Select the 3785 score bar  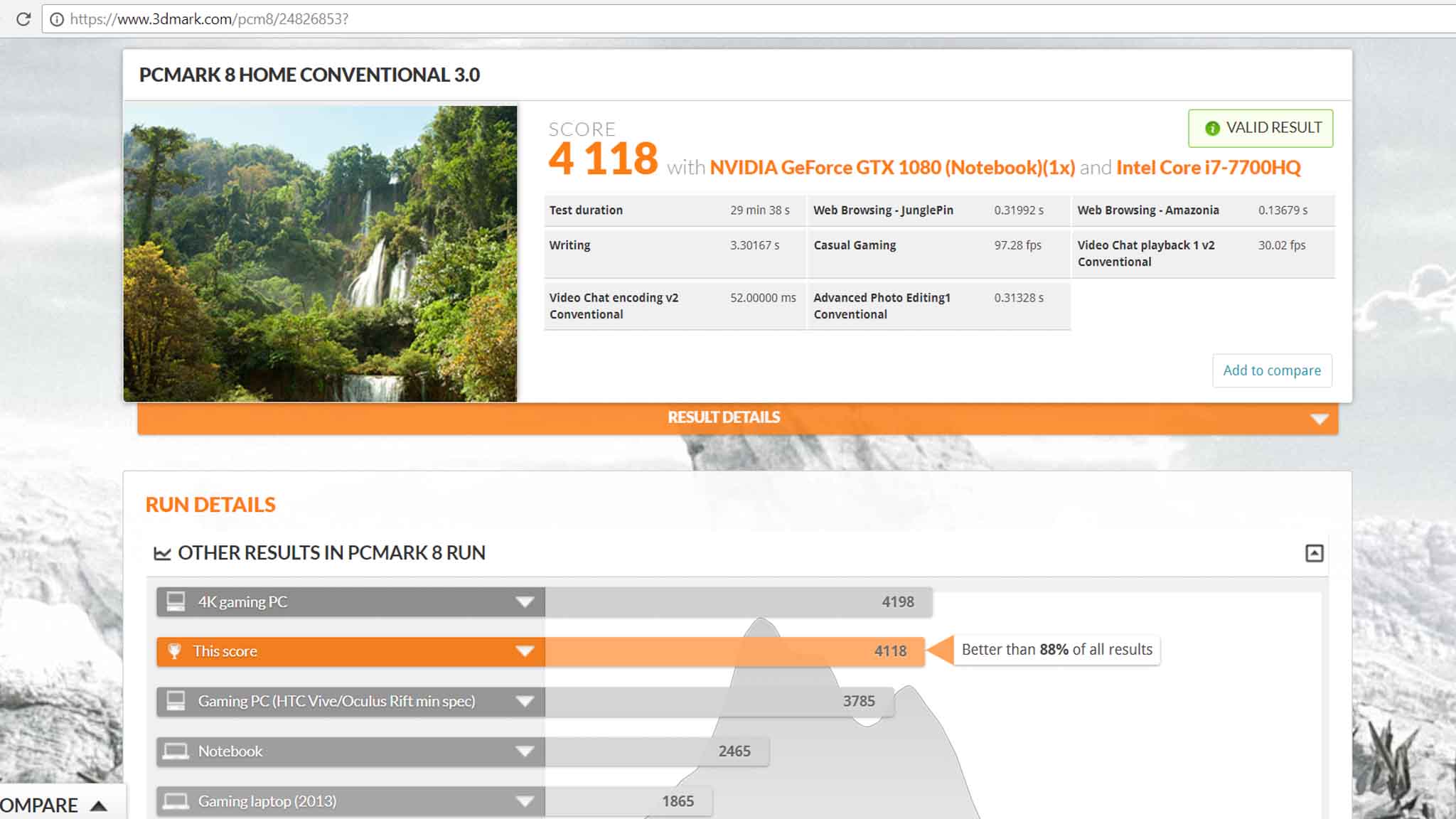(719, 701)
